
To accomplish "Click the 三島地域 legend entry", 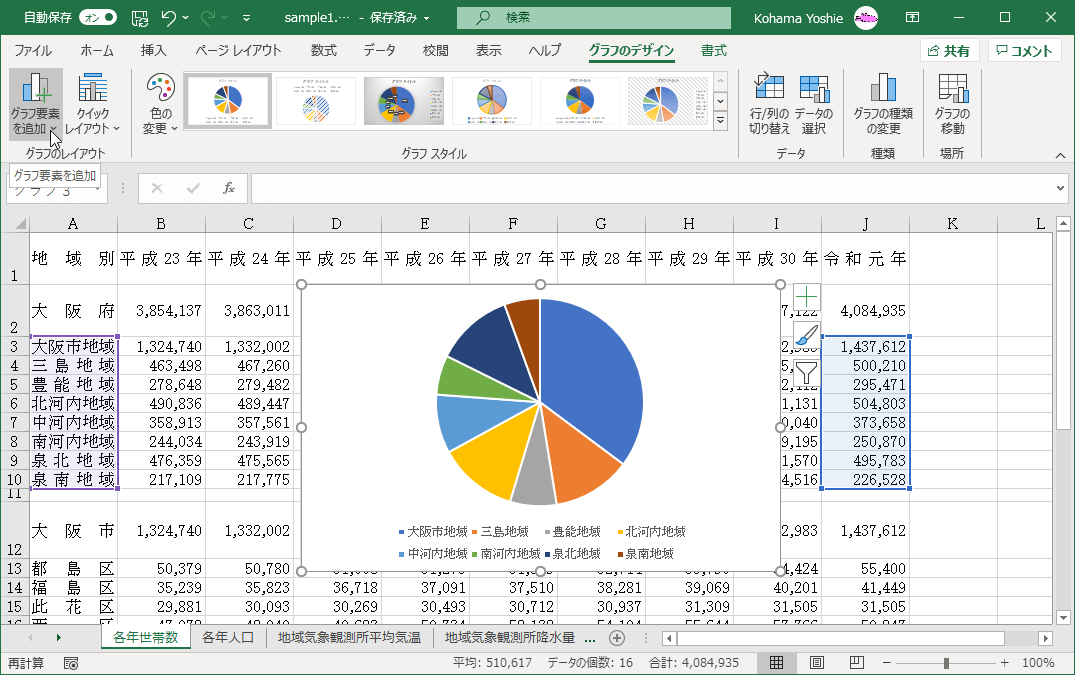I will point(500,532).
